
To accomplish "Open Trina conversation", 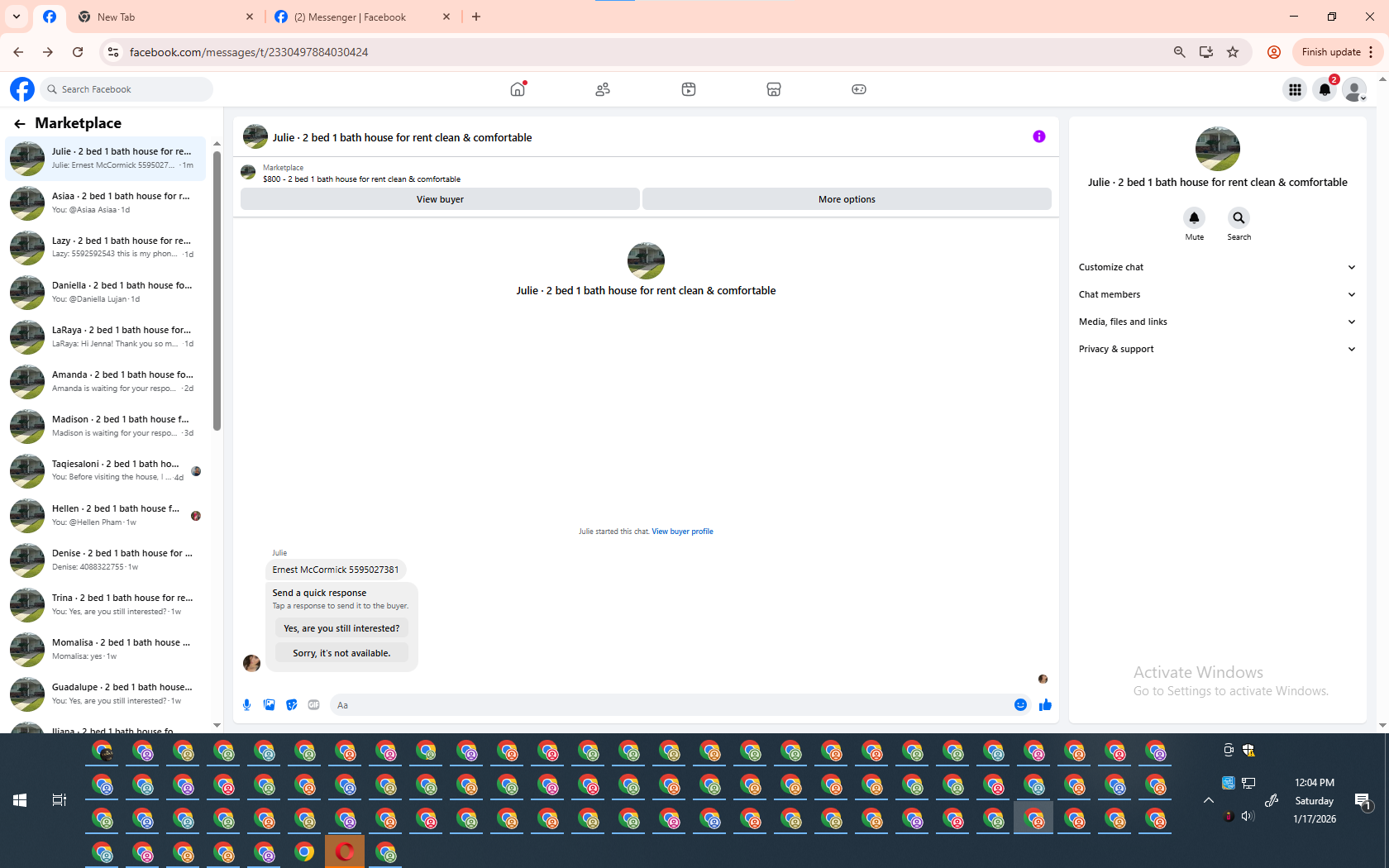I will click(x=107, y=604).
